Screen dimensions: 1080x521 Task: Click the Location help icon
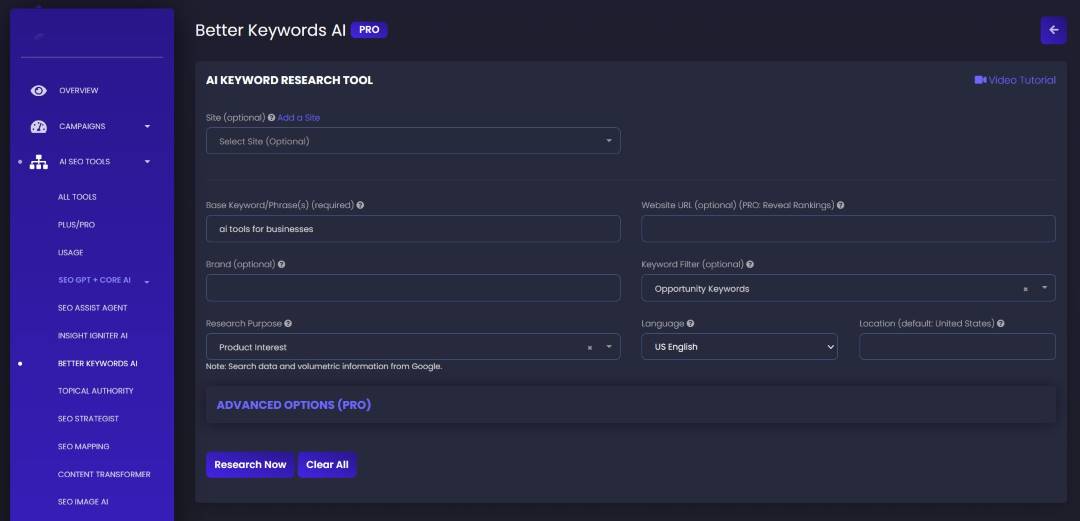pos(1000,323)
